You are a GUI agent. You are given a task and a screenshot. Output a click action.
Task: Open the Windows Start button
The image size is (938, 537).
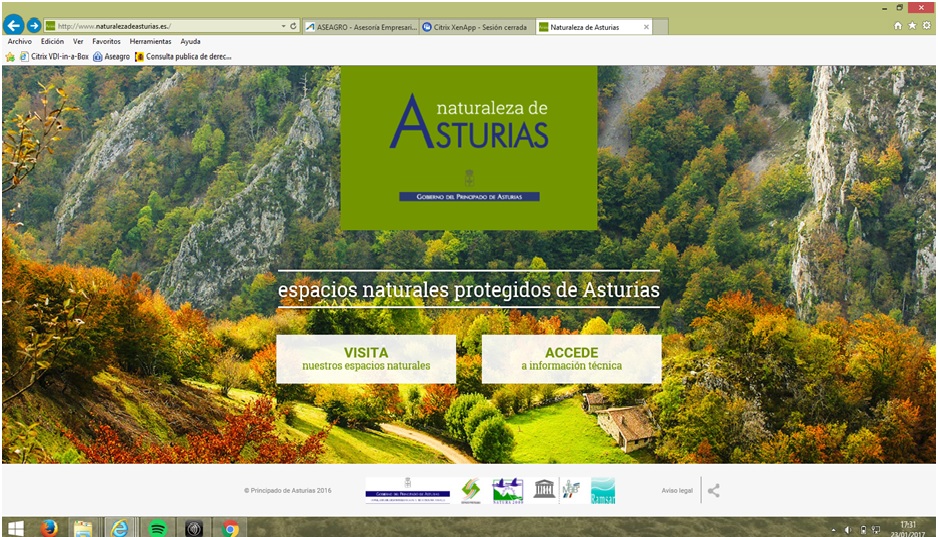[16, 529]
